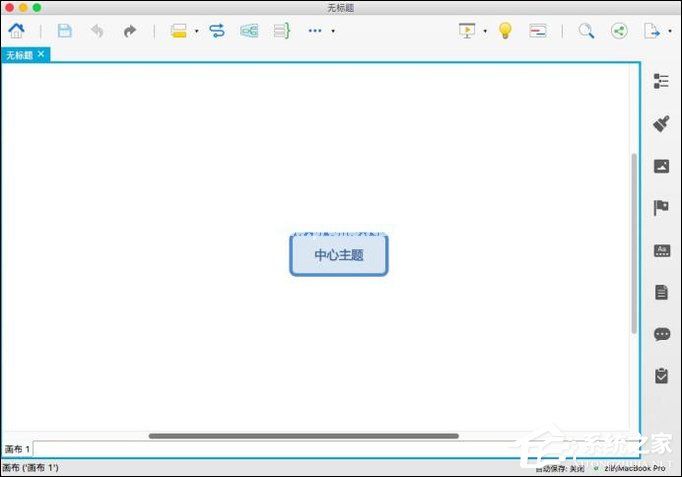Viewport: 682px width, 477px height.
Task: Open the Gantt chart view
Action: click(x=538, y=31)
